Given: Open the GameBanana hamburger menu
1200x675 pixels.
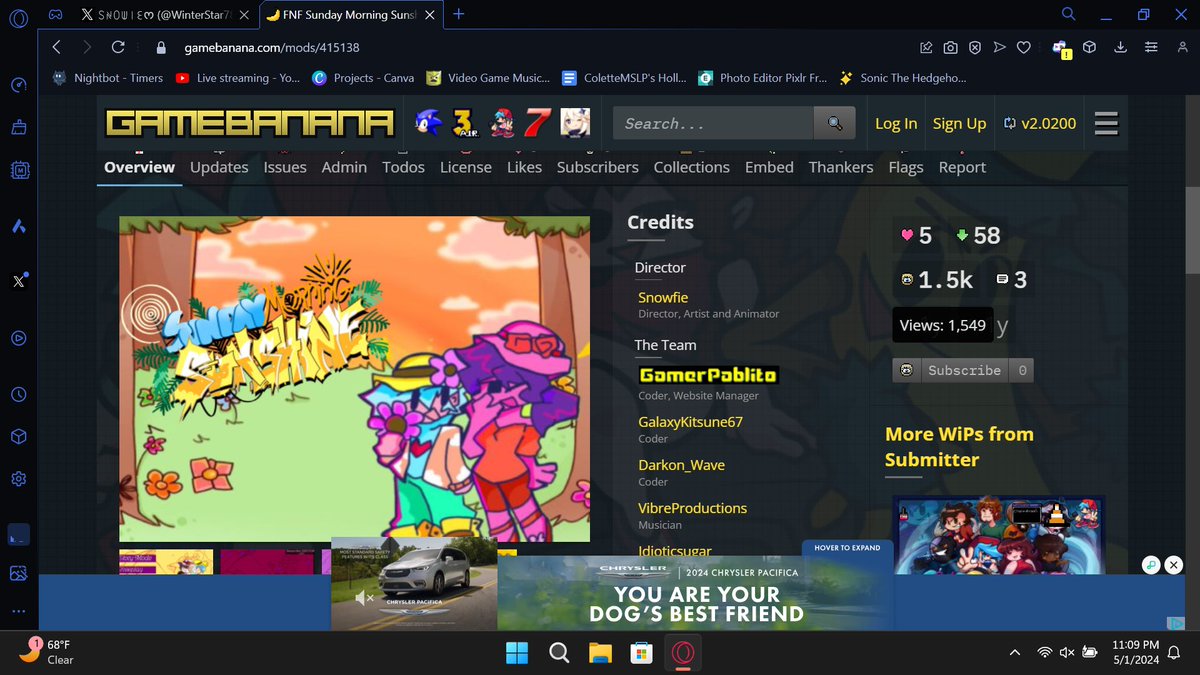Looking at the screenshot, I should tap(1106, 123).
